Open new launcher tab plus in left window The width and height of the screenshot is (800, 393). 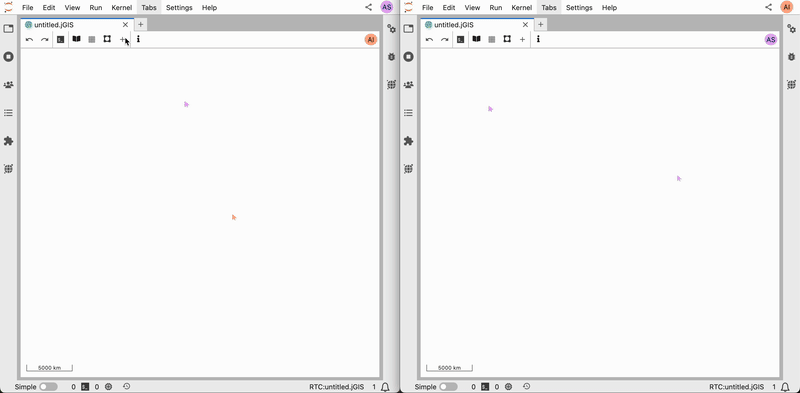(141, 24)
